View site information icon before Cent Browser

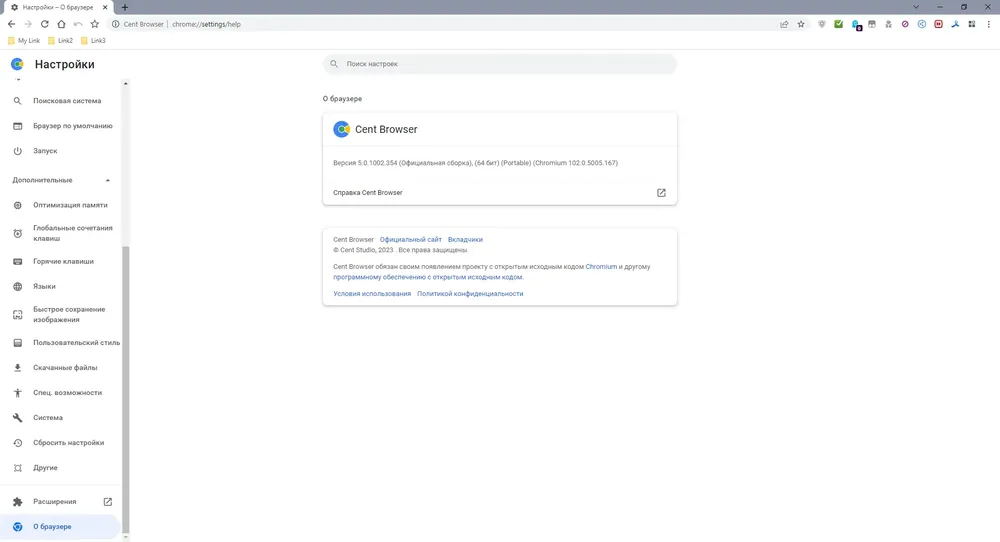[115, 24]
